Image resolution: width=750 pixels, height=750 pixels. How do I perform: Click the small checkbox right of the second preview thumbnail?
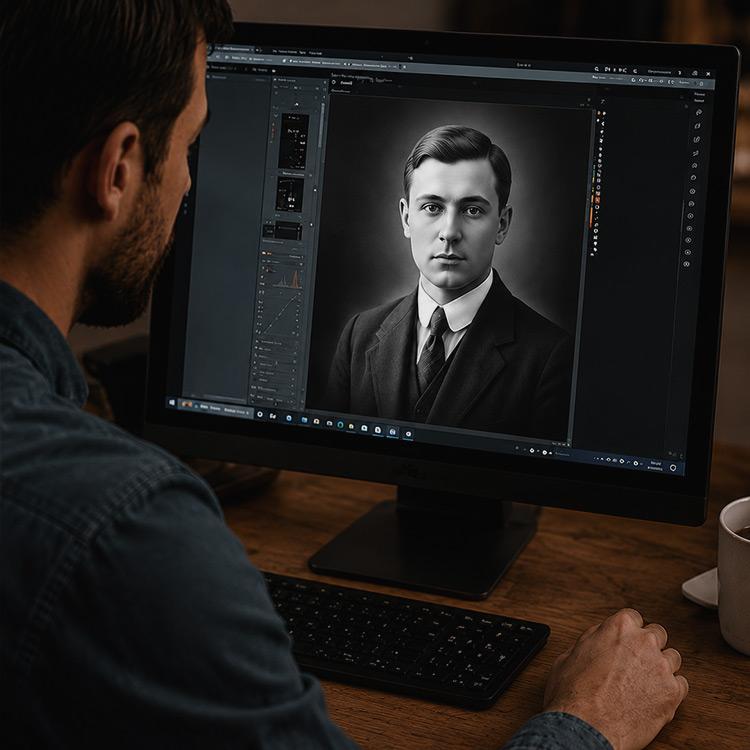(315, 189)
